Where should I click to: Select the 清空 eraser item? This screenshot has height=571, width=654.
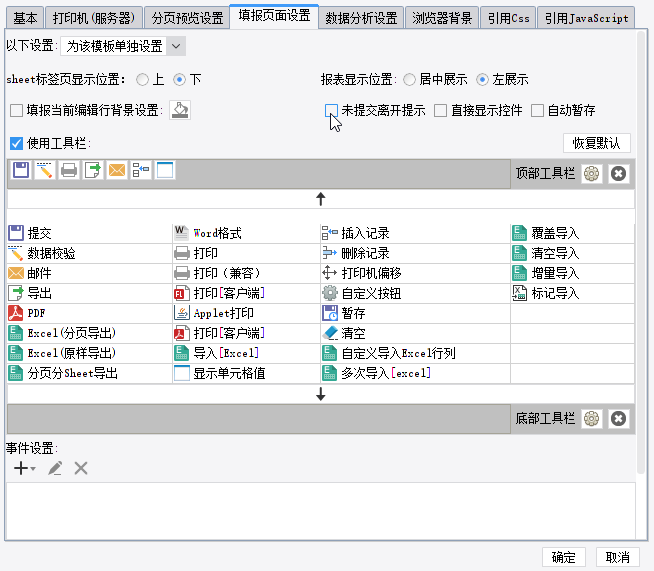click(x=415, y=333)
